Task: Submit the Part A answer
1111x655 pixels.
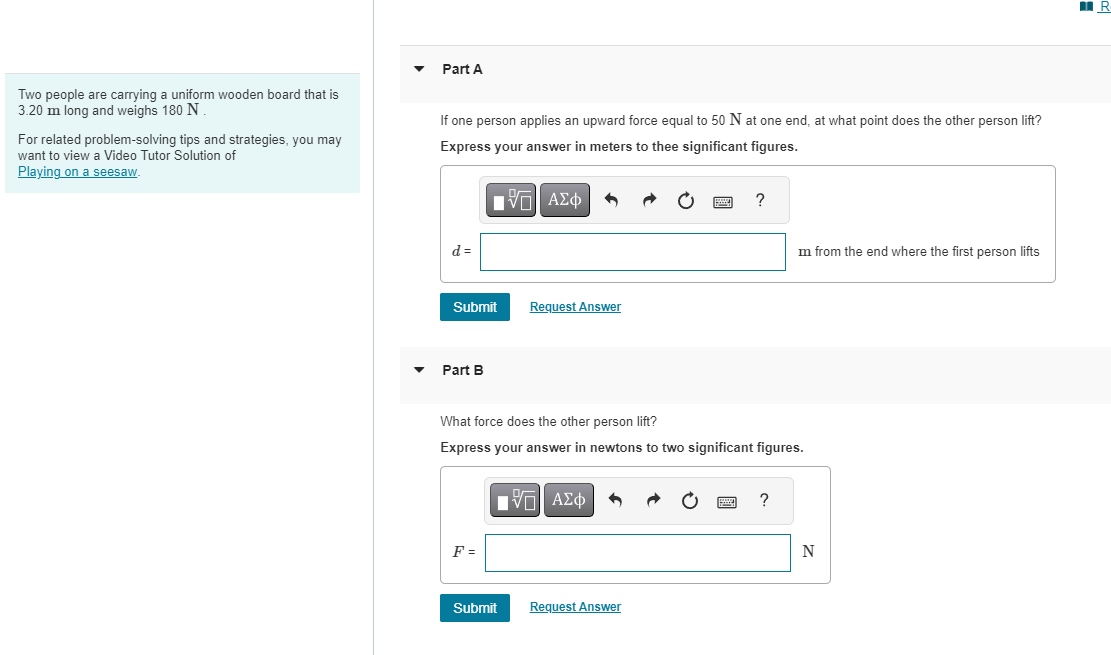Action: coord(474,307)
